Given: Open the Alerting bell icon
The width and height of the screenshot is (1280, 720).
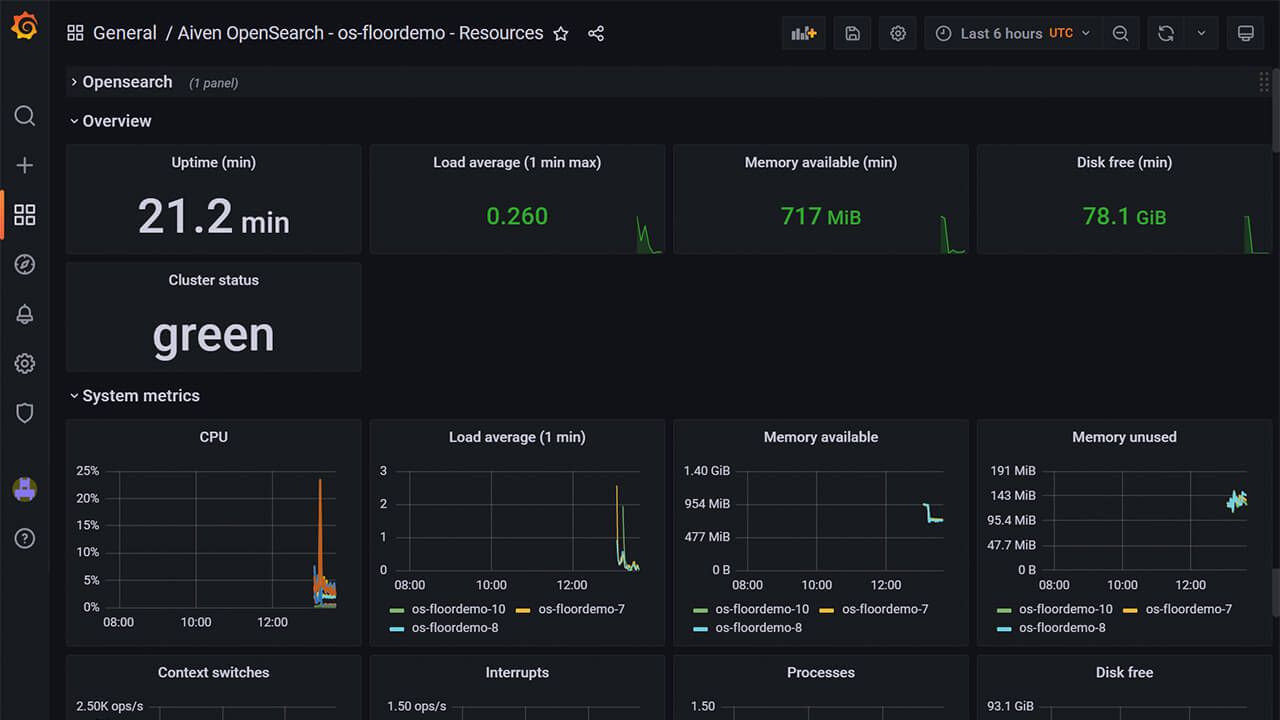Looking at the screenshot, I should point(25,314).
